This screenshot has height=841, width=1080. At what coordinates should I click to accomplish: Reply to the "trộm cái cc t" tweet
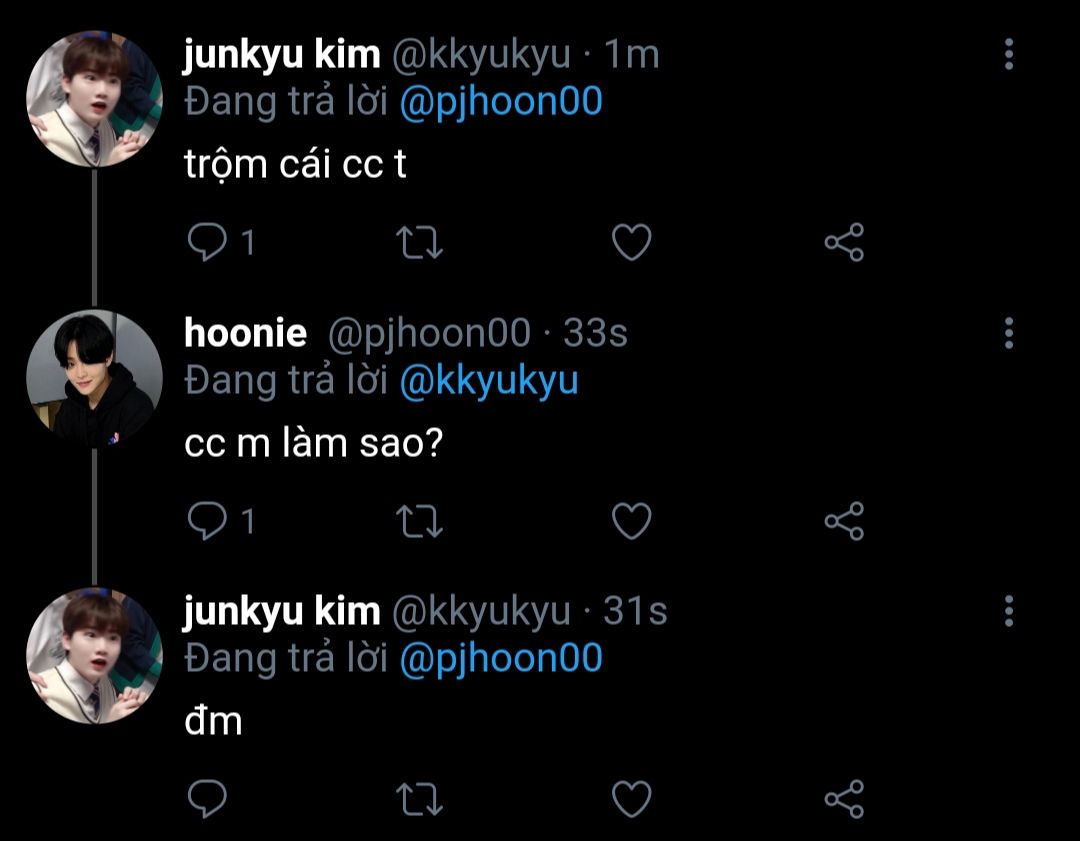(x=207, y=242)
